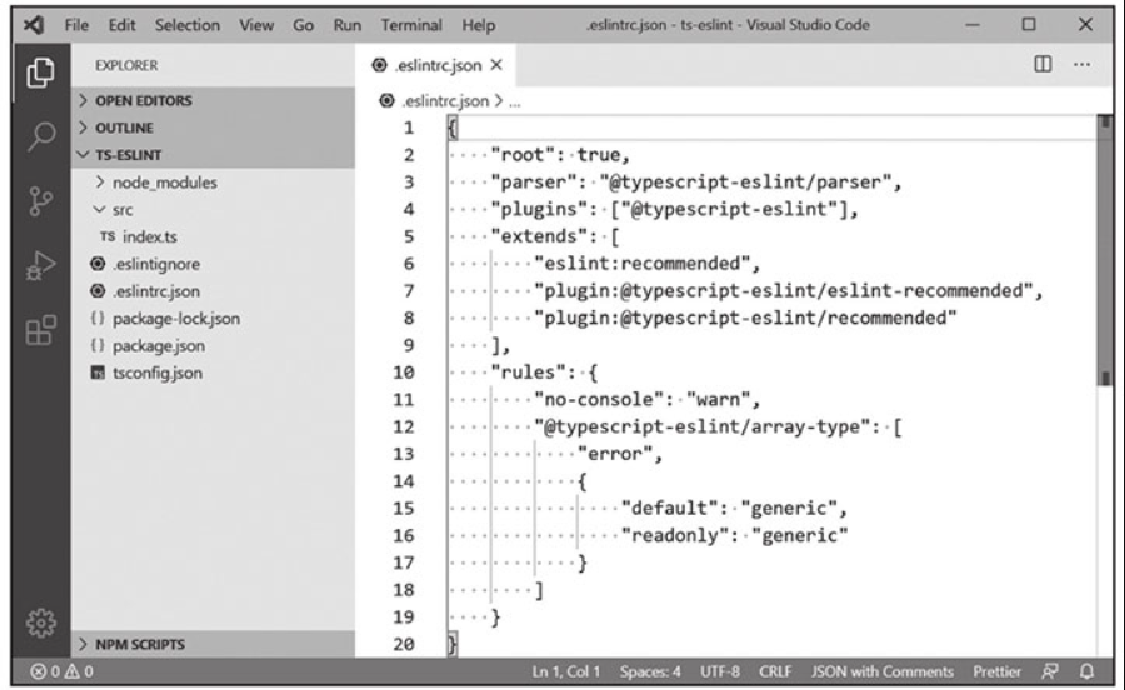Image resolution: width=1125 pixels, height=690 pixels.
Task: Click the warnings count in status bar
Action: click(80, 672)
